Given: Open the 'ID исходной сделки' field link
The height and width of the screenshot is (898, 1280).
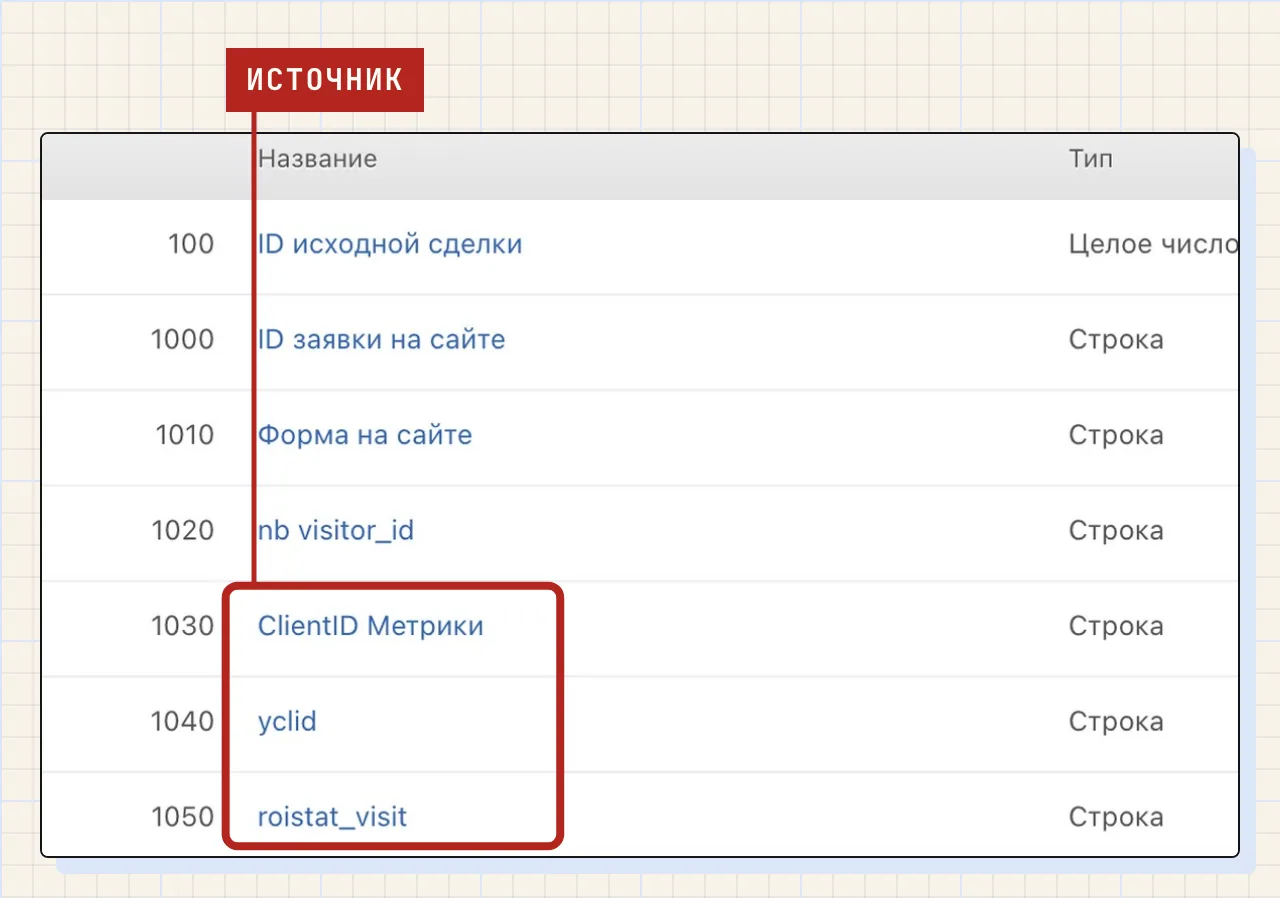Looking at the screenshot, I should click(x=390, y=244).
